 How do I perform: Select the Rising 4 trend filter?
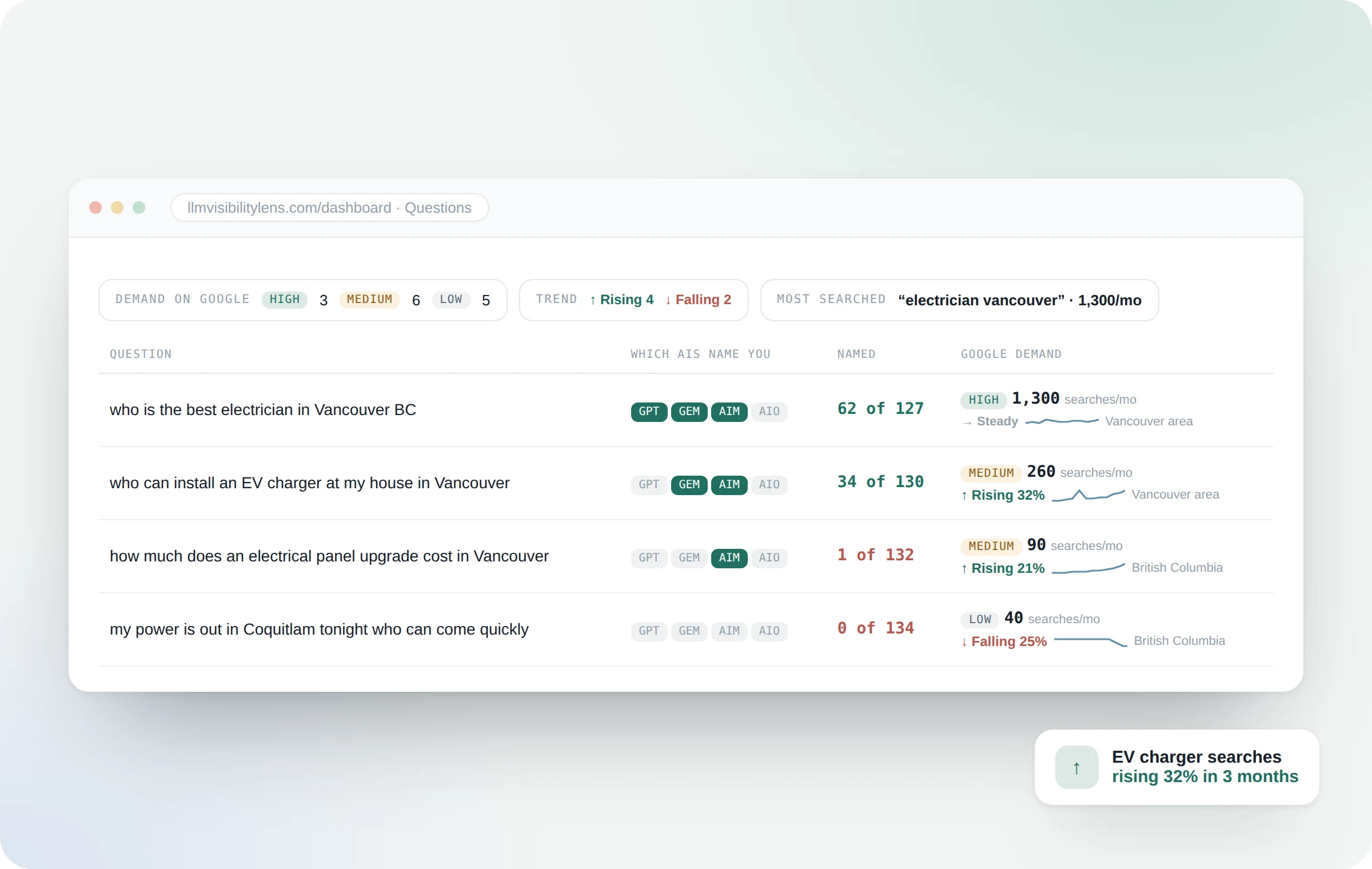[x=621, y=300]
